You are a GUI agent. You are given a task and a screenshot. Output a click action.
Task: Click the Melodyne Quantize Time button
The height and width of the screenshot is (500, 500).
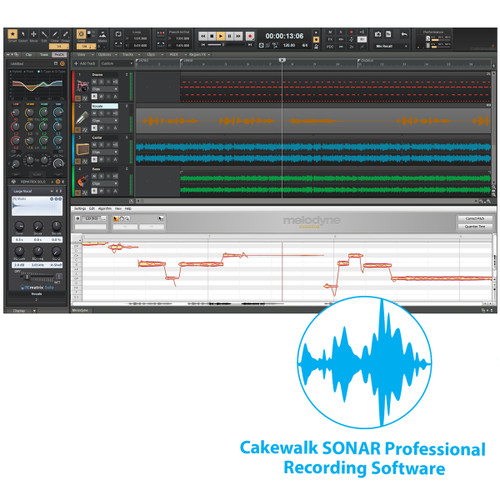475,226
